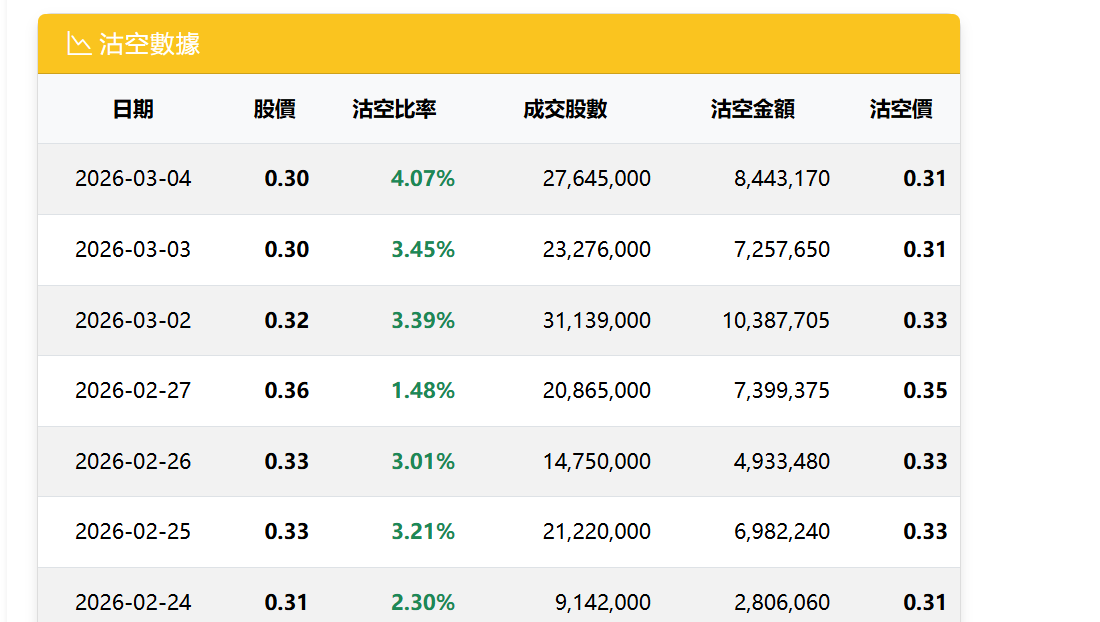This screenshot has width=1100, height=622.
Task: Click the 0.35 short price cell
Action: [x=925, y=391]
